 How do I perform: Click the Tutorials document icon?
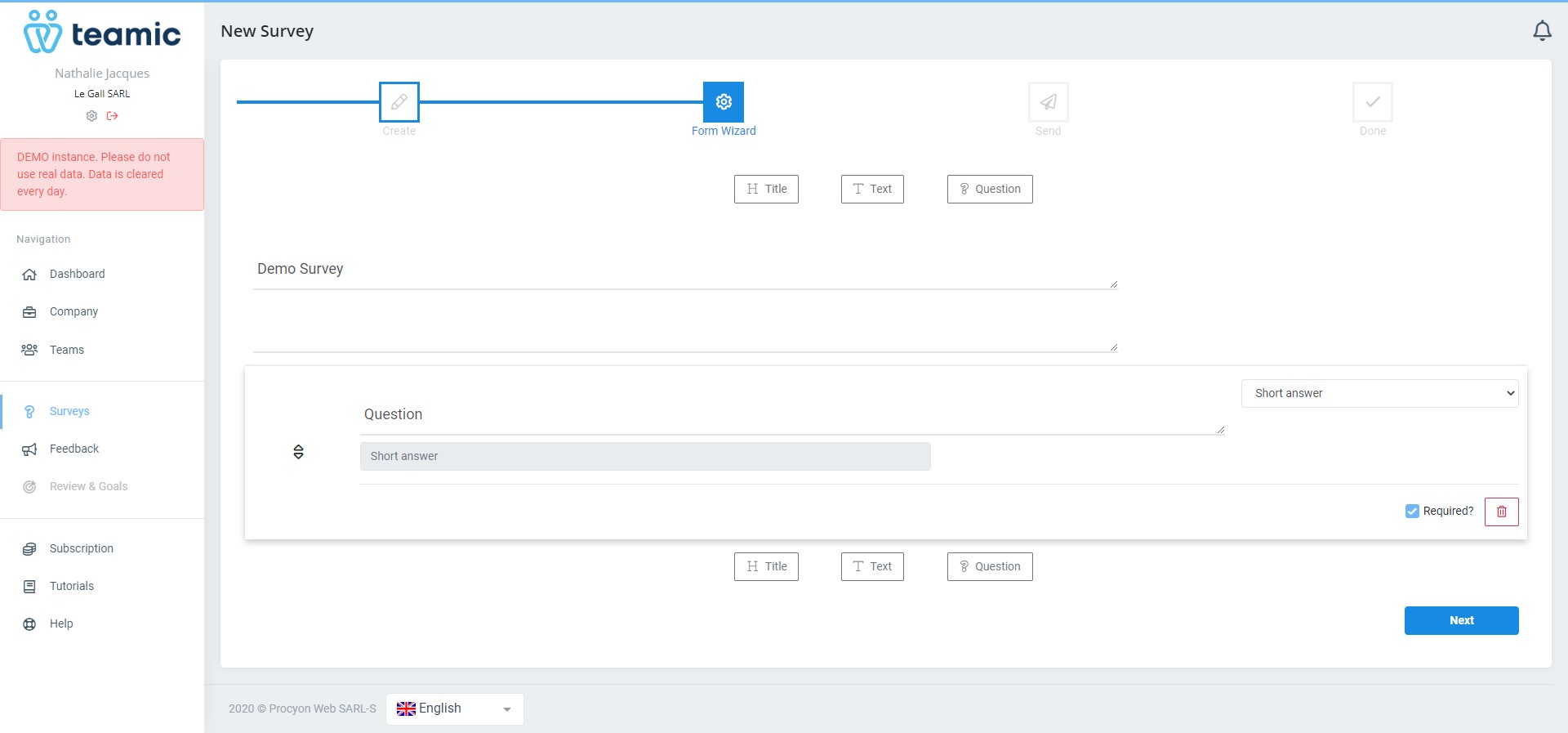(29, 587)
